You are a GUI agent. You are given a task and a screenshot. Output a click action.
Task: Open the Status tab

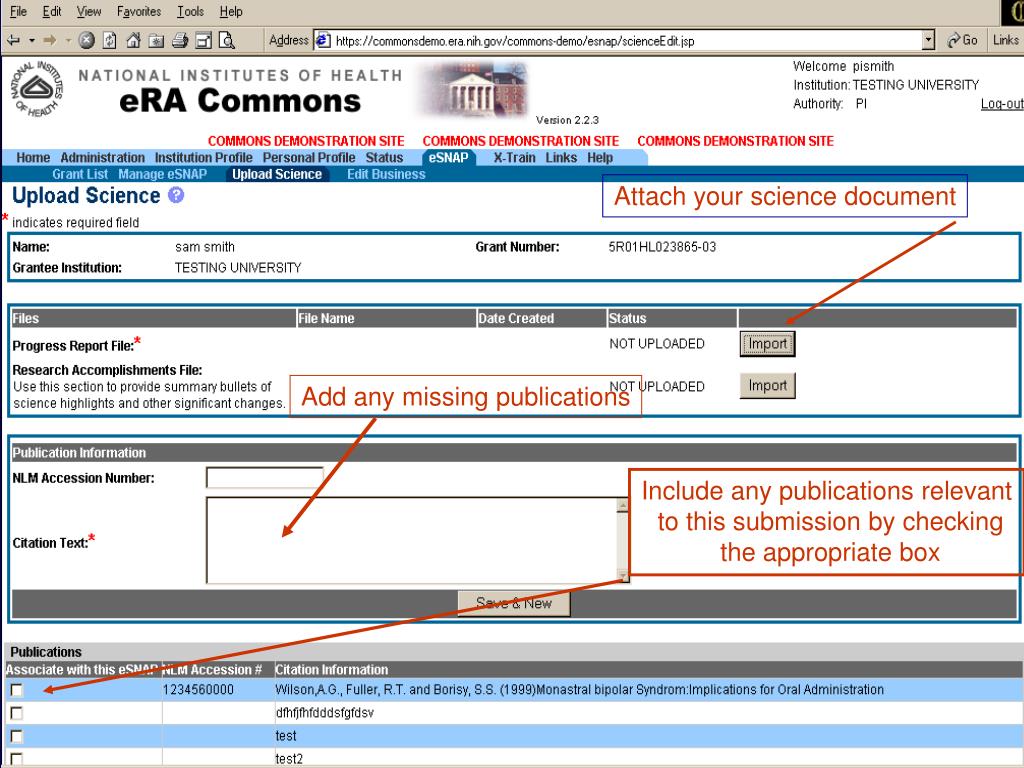[x=384, y=157]
